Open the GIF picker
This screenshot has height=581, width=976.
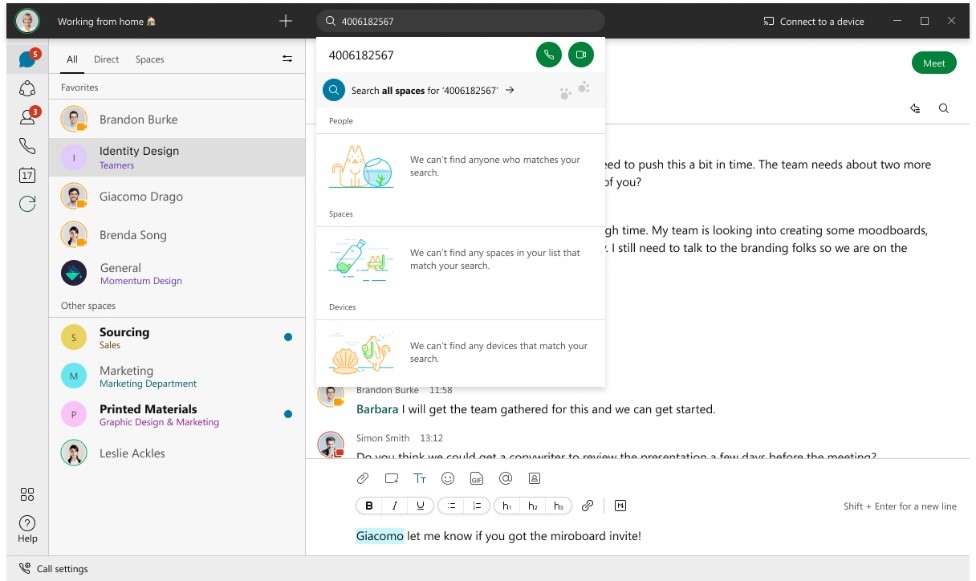click(x=476, y=478)
